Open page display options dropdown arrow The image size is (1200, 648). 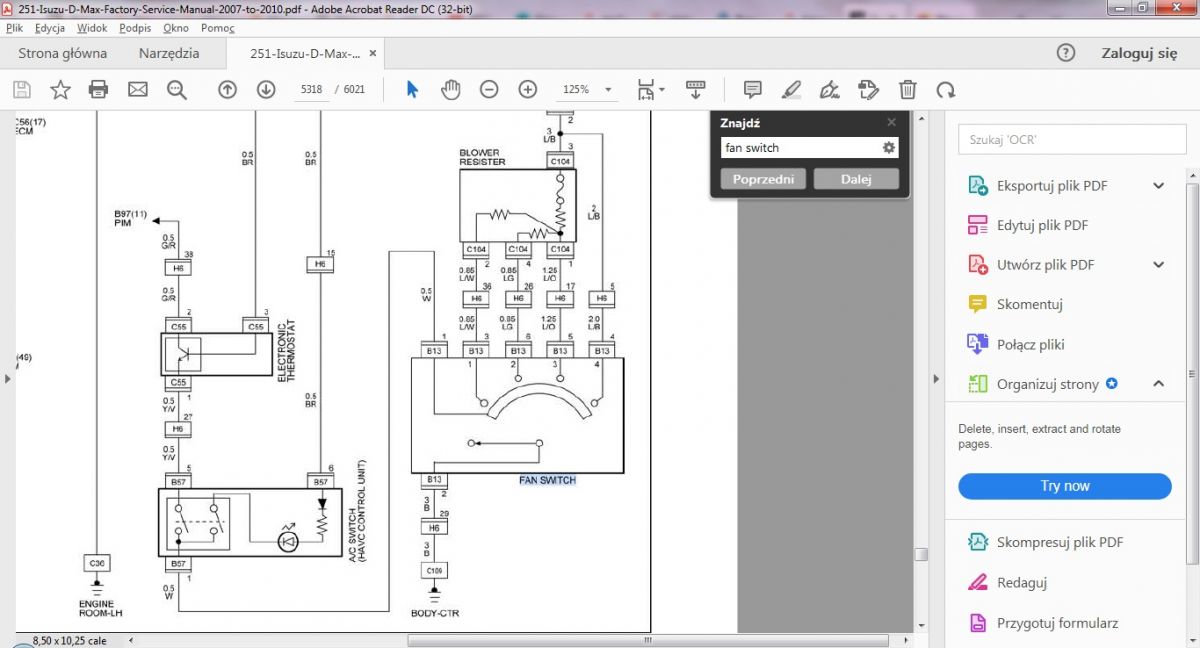click(662, 90)
